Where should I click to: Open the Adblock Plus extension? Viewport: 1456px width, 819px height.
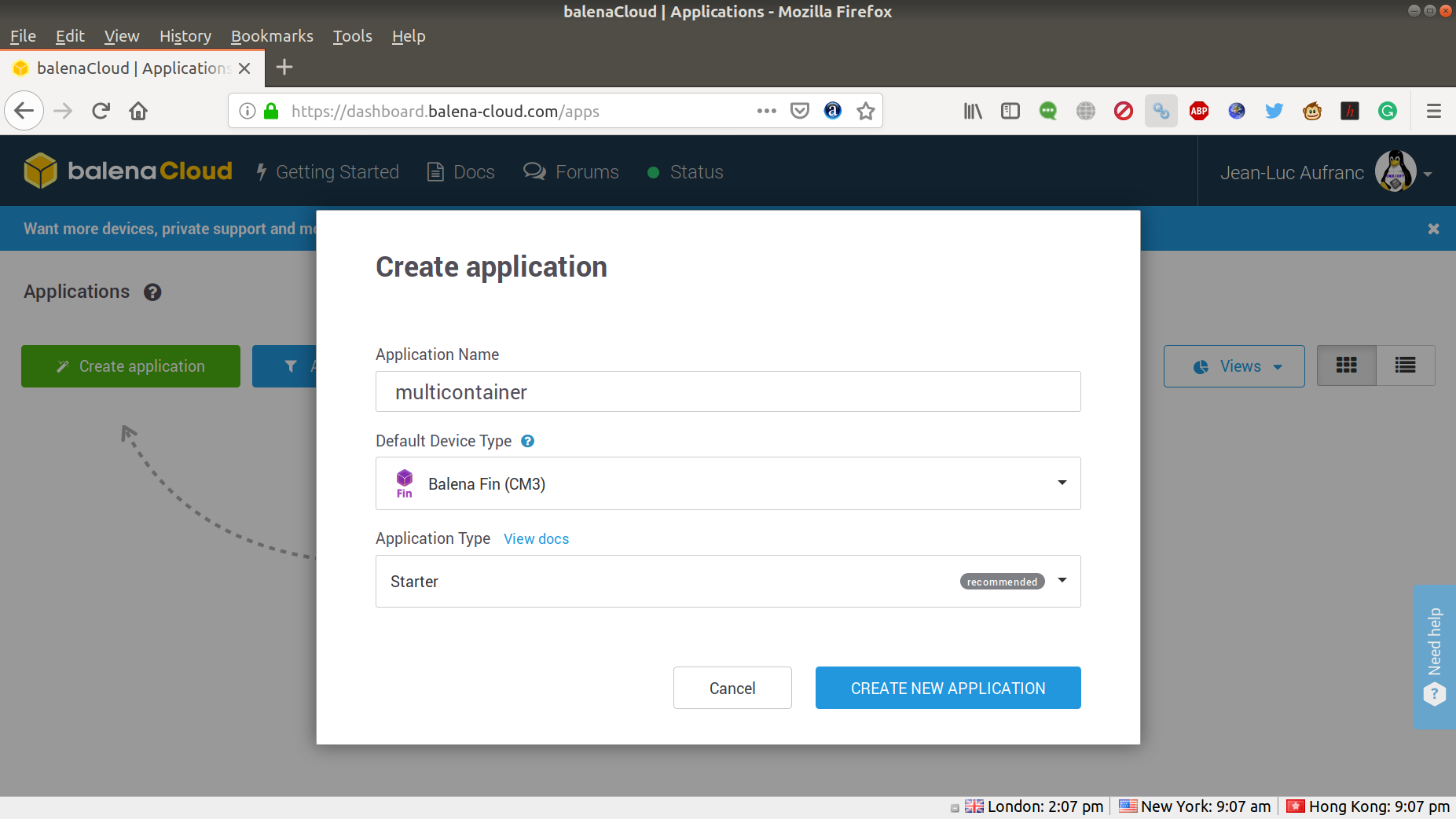1199,111
